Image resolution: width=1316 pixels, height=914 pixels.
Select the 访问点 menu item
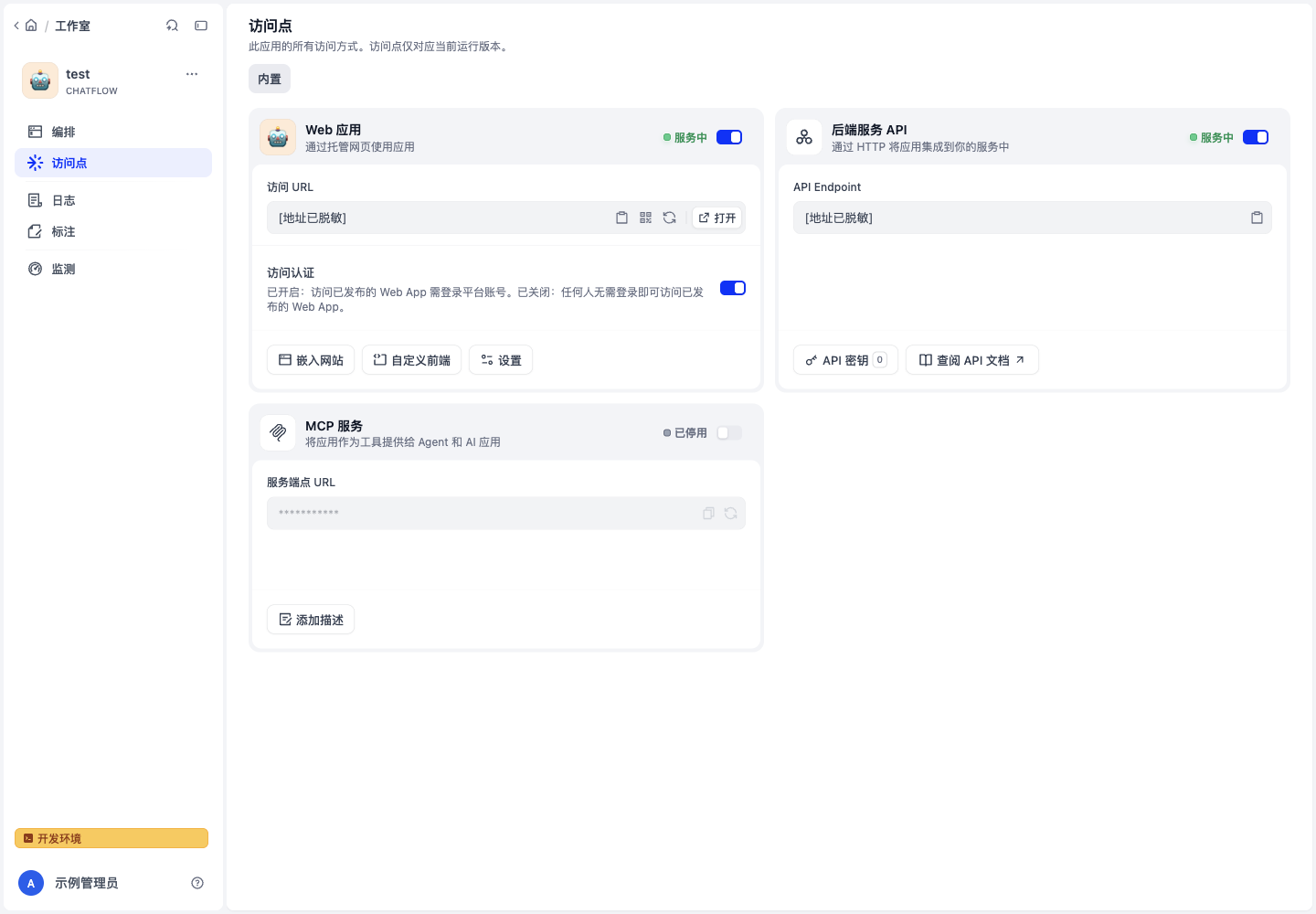coord(113,163)
